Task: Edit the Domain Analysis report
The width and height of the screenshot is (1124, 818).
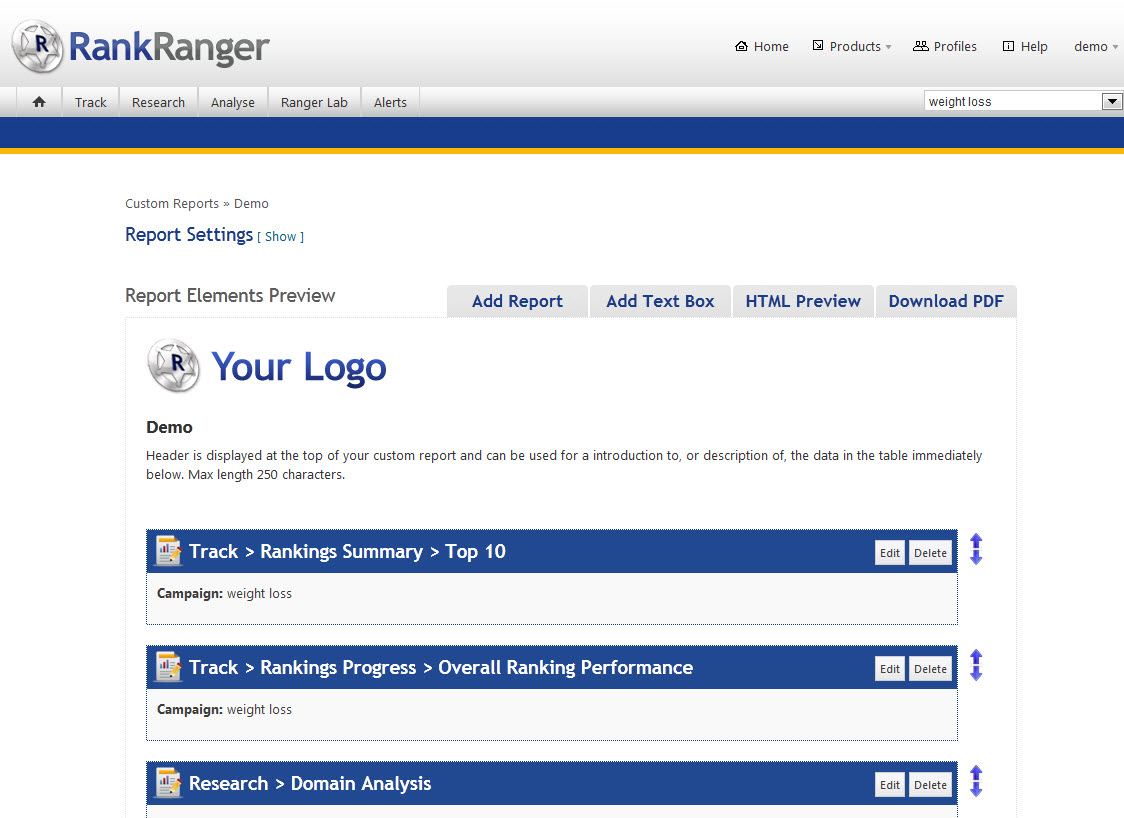Action: click(x=890, y=785)
